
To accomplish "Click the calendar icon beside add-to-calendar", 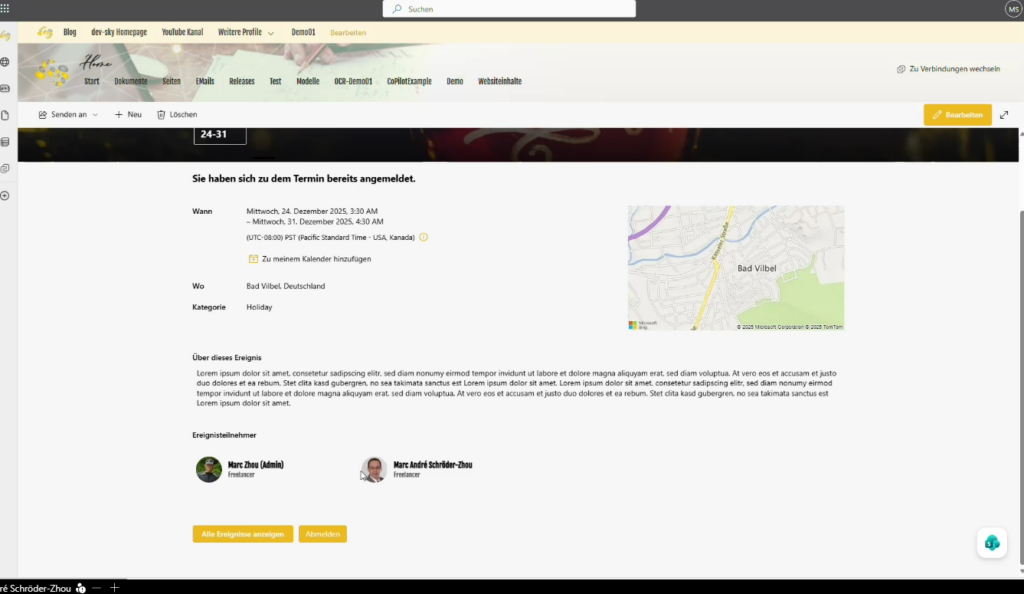I will (253, 259).
